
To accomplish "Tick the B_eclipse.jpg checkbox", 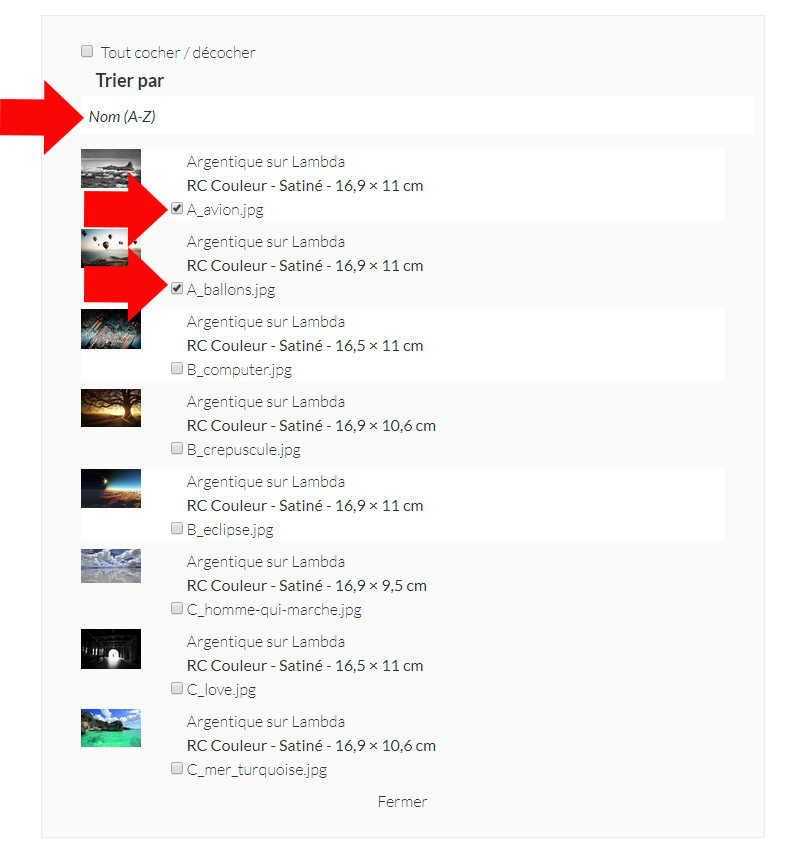I will pyautogui.click(x=177, y=528).
